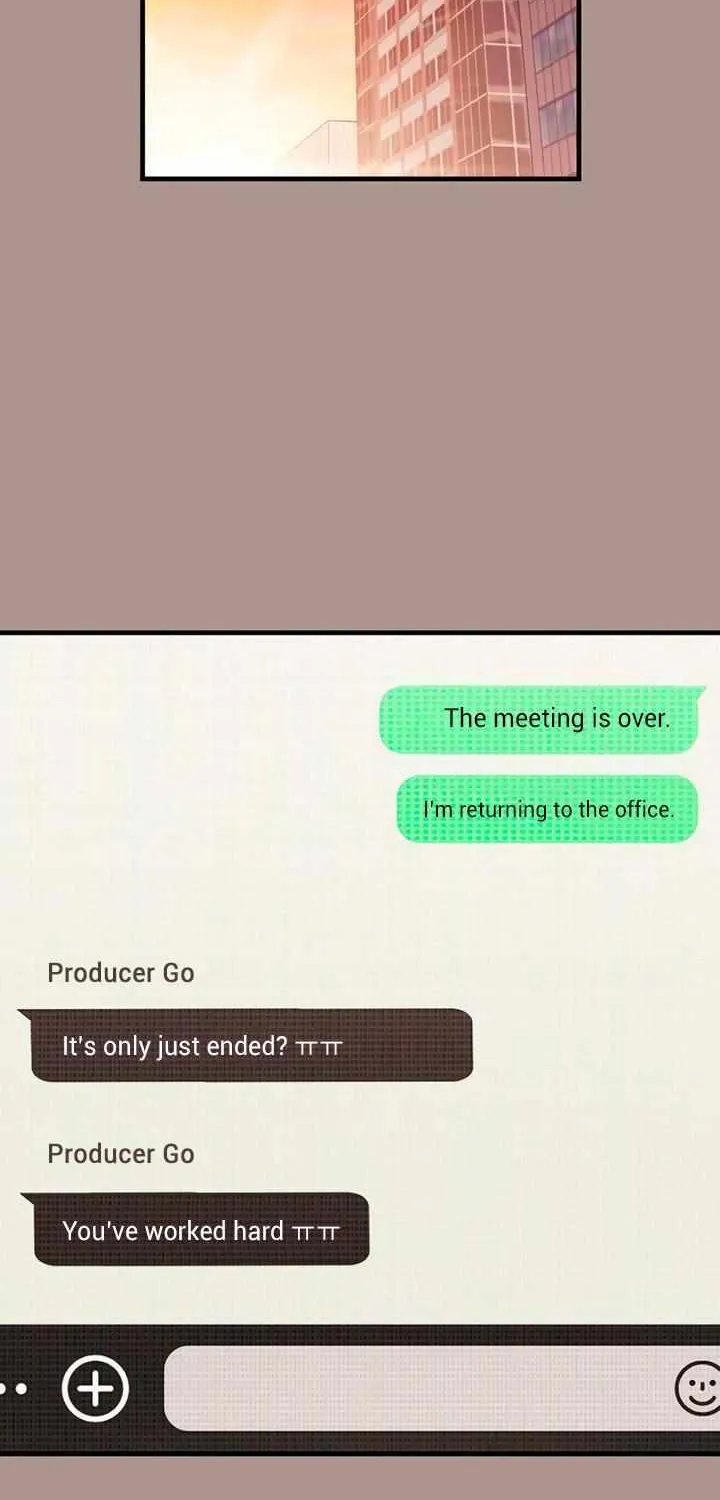Tap the plus attachment icon

click(x=96, y=1388)
